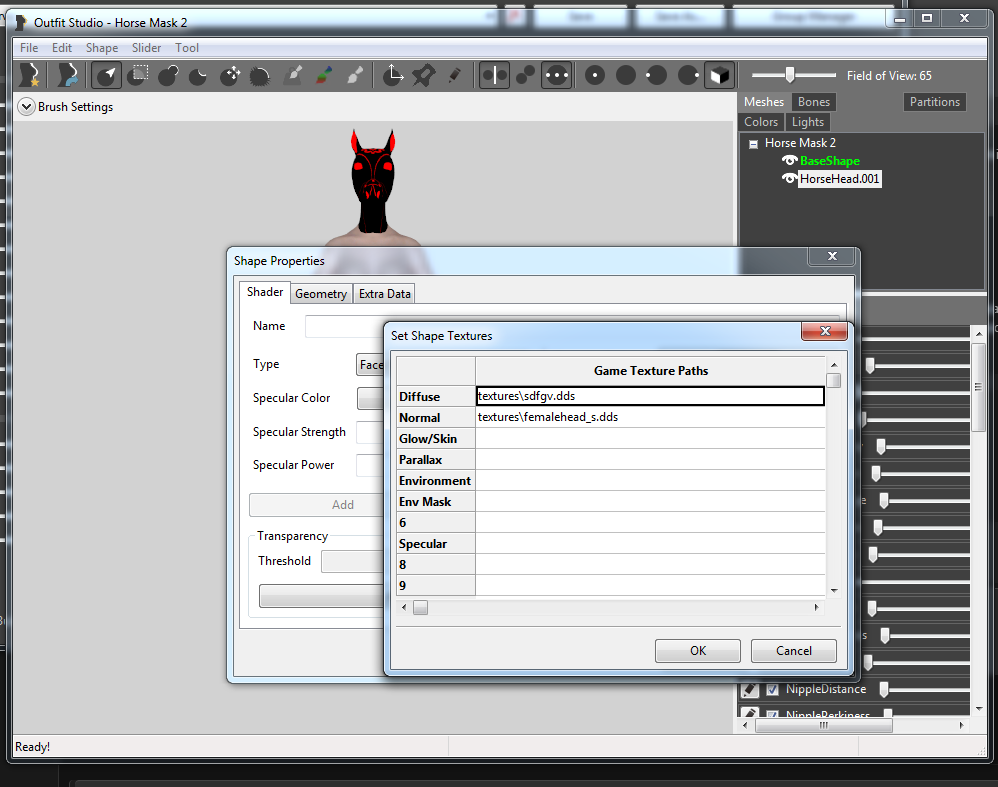Click Normal path textures\femalehead_s.dds cell
The width and height of the screenshot is (998, 787).
650,417
